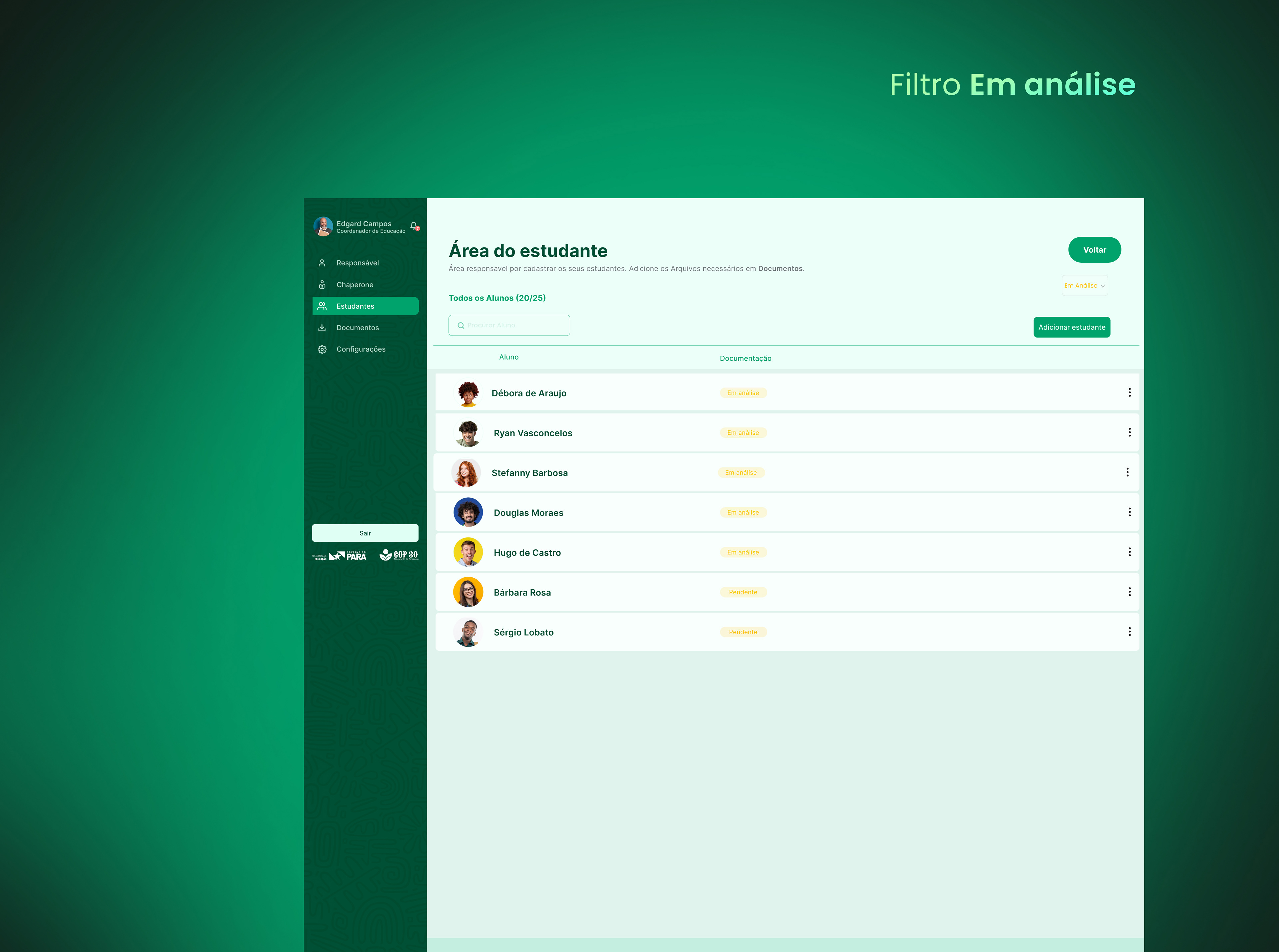
Task: Click the Documentos download icon
Action: 322,327
